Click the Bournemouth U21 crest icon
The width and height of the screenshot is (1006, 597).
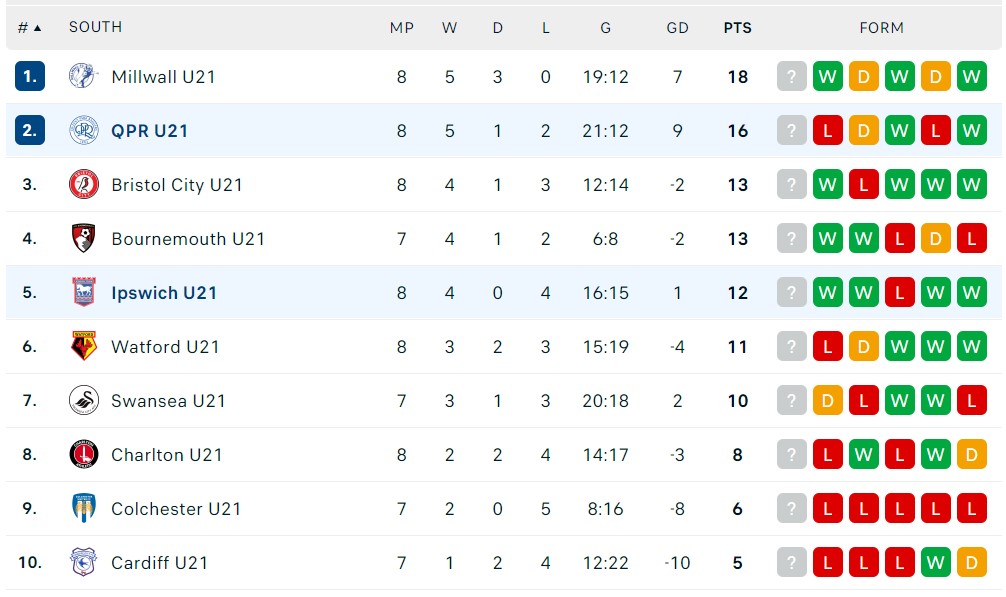click(x=84, y=238)
